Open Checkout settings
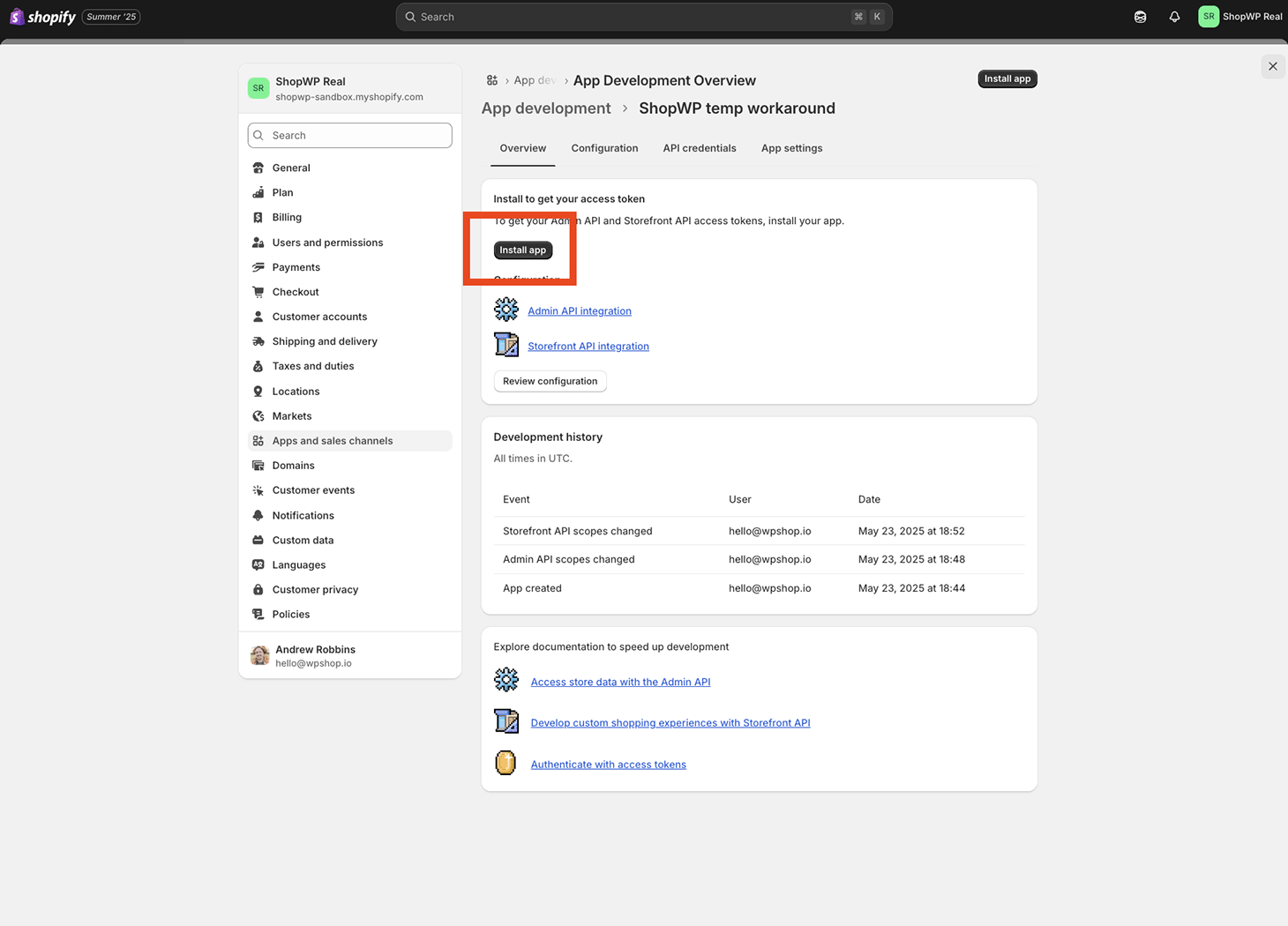The width and height of the screenshot is (1288, 926). (x=350, y=292)
